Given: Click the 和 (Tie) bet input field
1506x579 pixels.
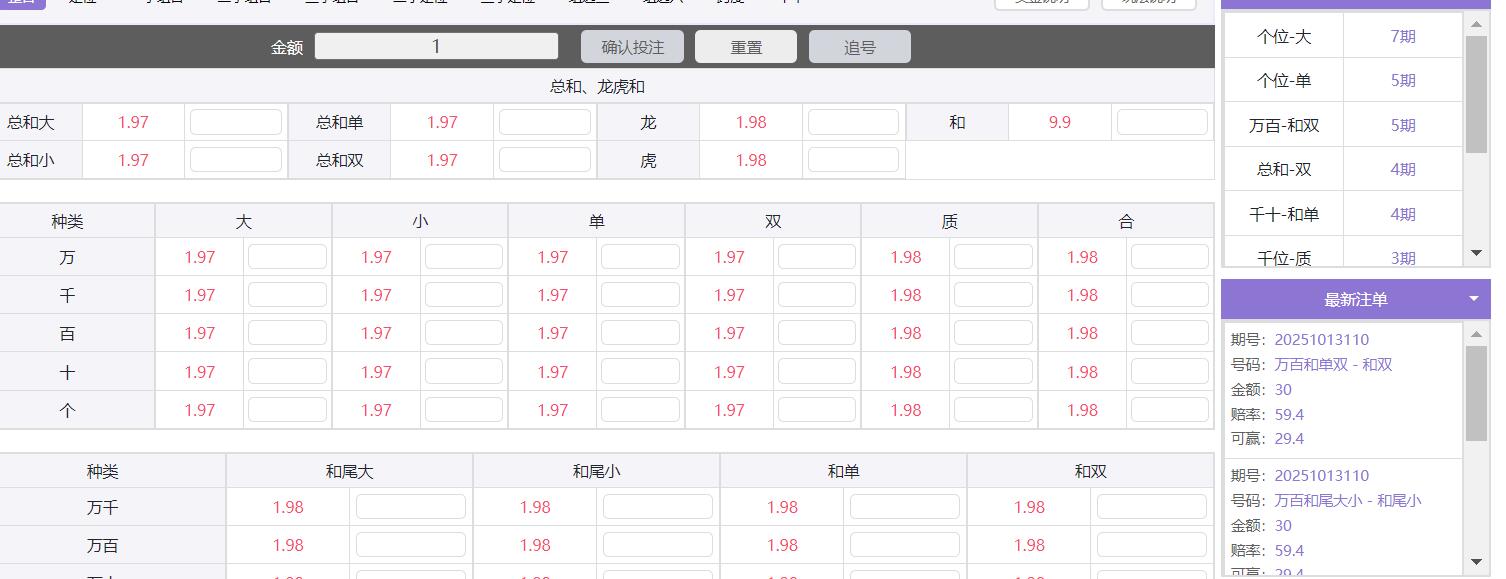Looking at the screenshot, I should 1163,121.
